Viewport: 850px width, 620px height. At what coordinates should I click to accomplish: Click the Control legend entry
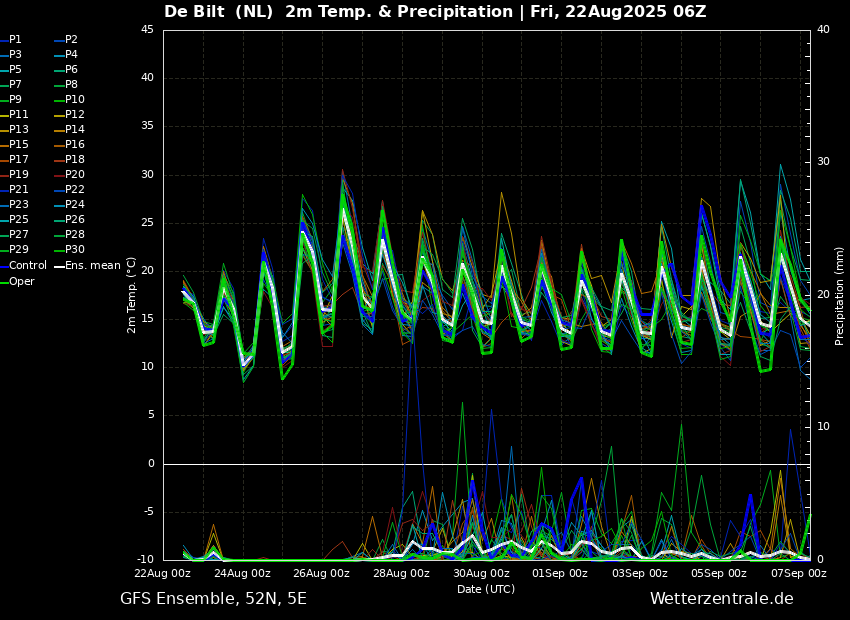[23, 266]
